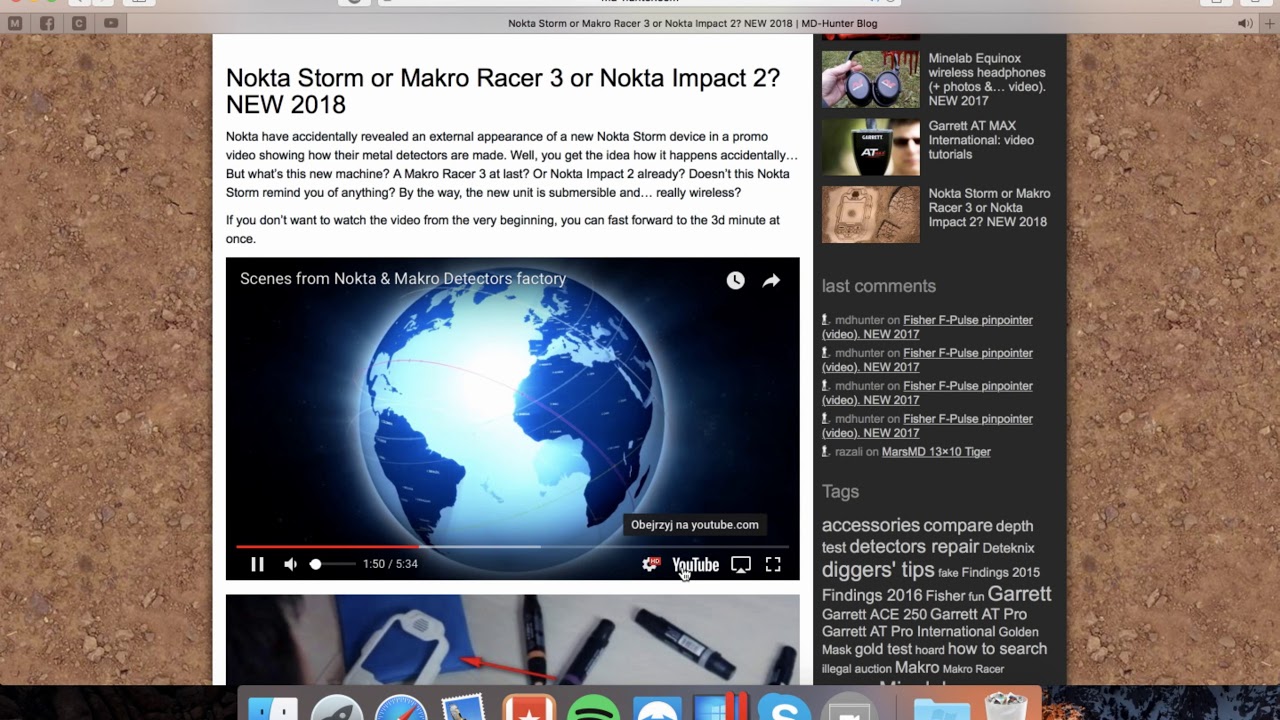
Task: Open the Trash in the Dock
Action: click(x=1006, y=706)
